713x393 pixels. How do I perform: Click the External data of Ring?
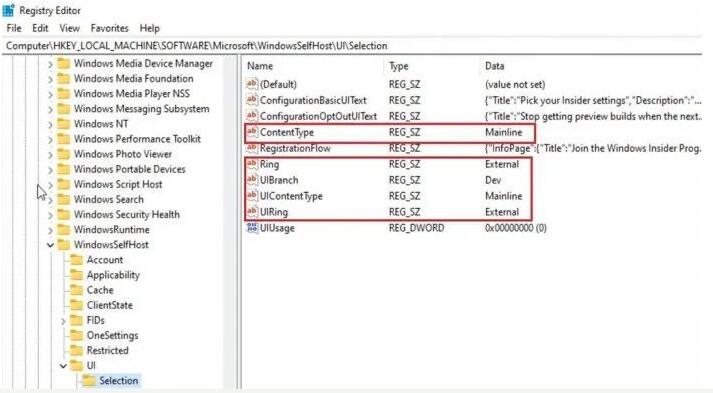(x=502, y=164)
